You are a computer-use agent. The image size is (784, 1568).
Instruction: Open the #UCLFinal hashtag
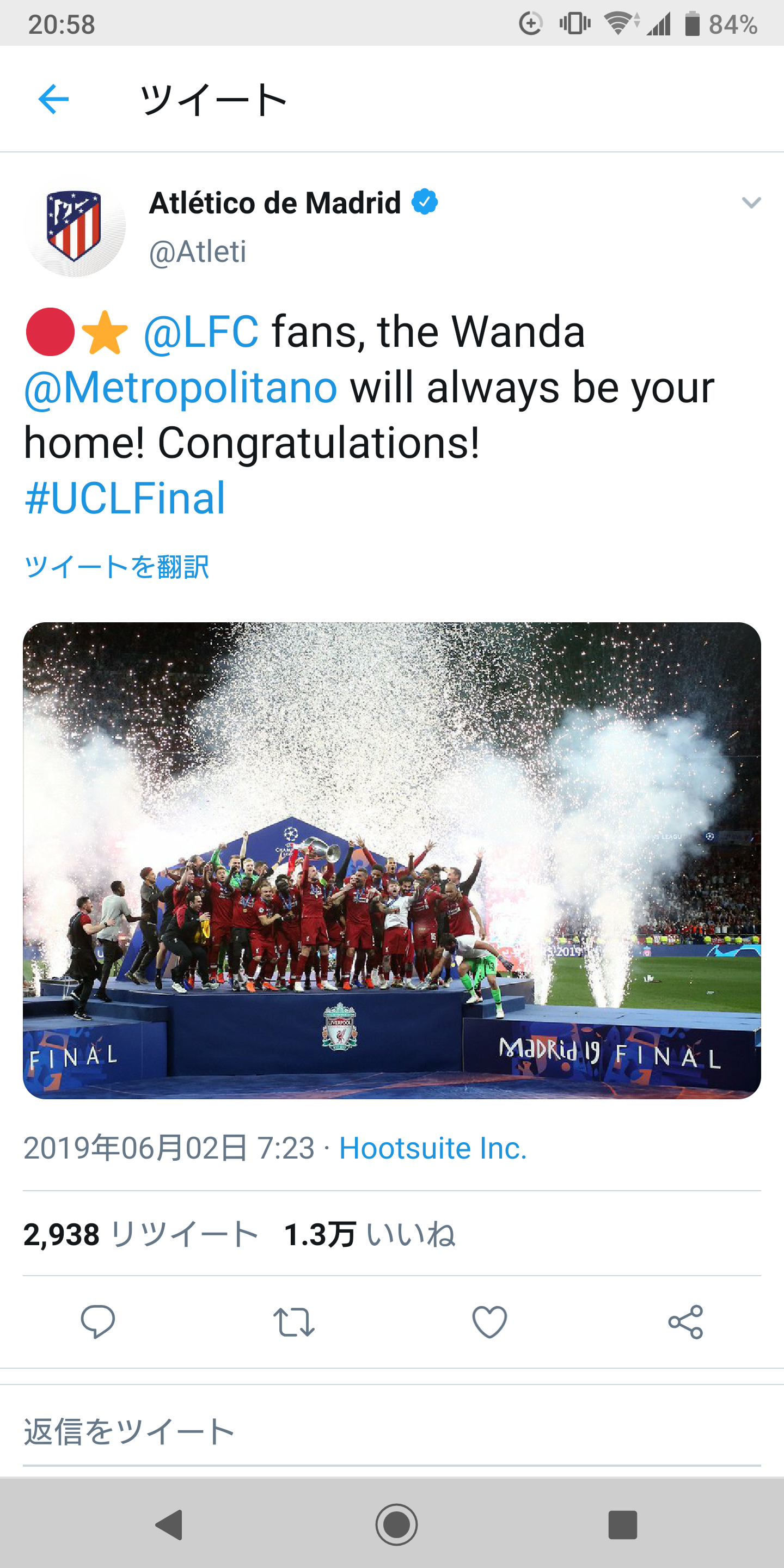point(125,499)
